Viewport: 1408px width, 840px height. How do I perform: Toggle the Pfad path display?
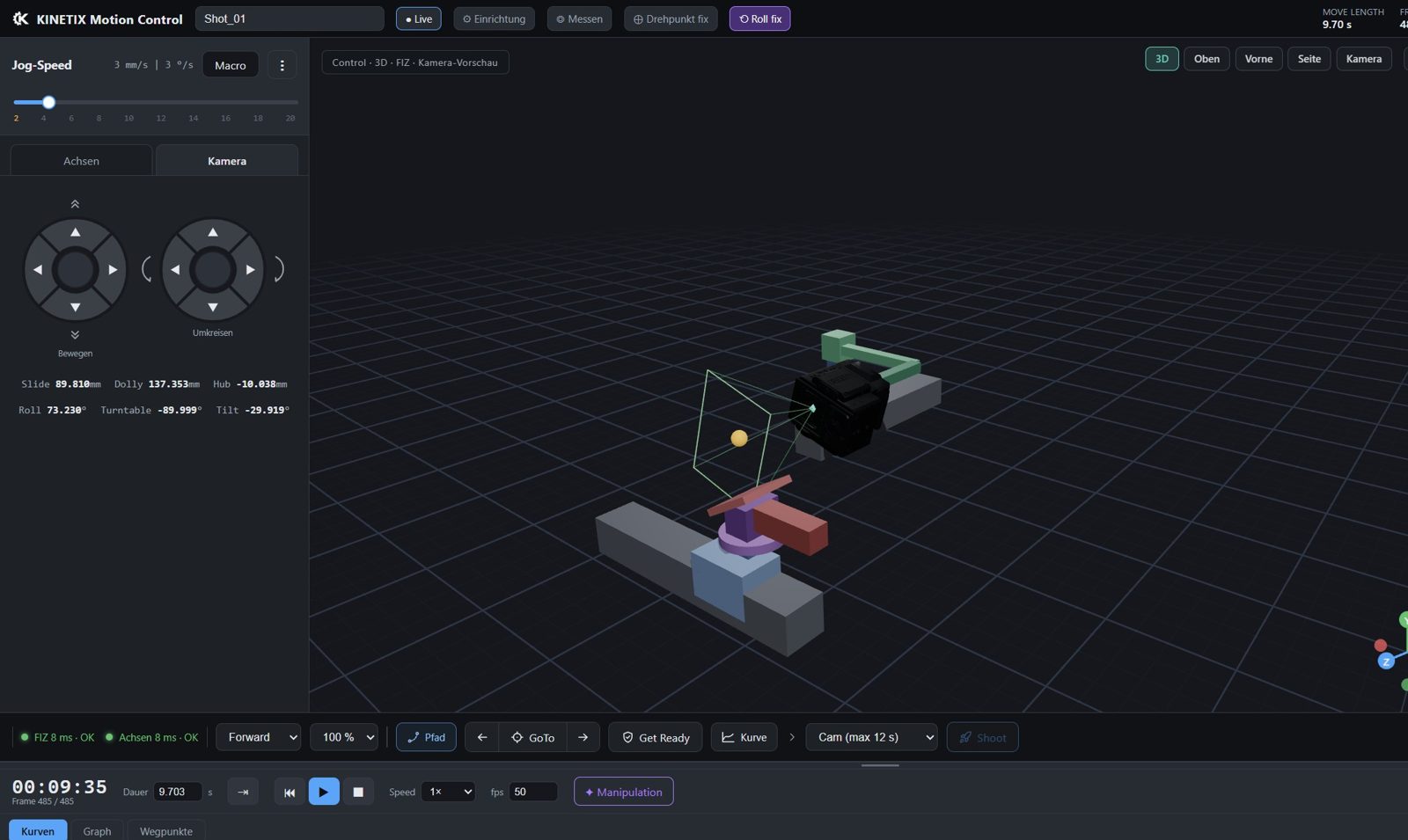coord(426,737)
